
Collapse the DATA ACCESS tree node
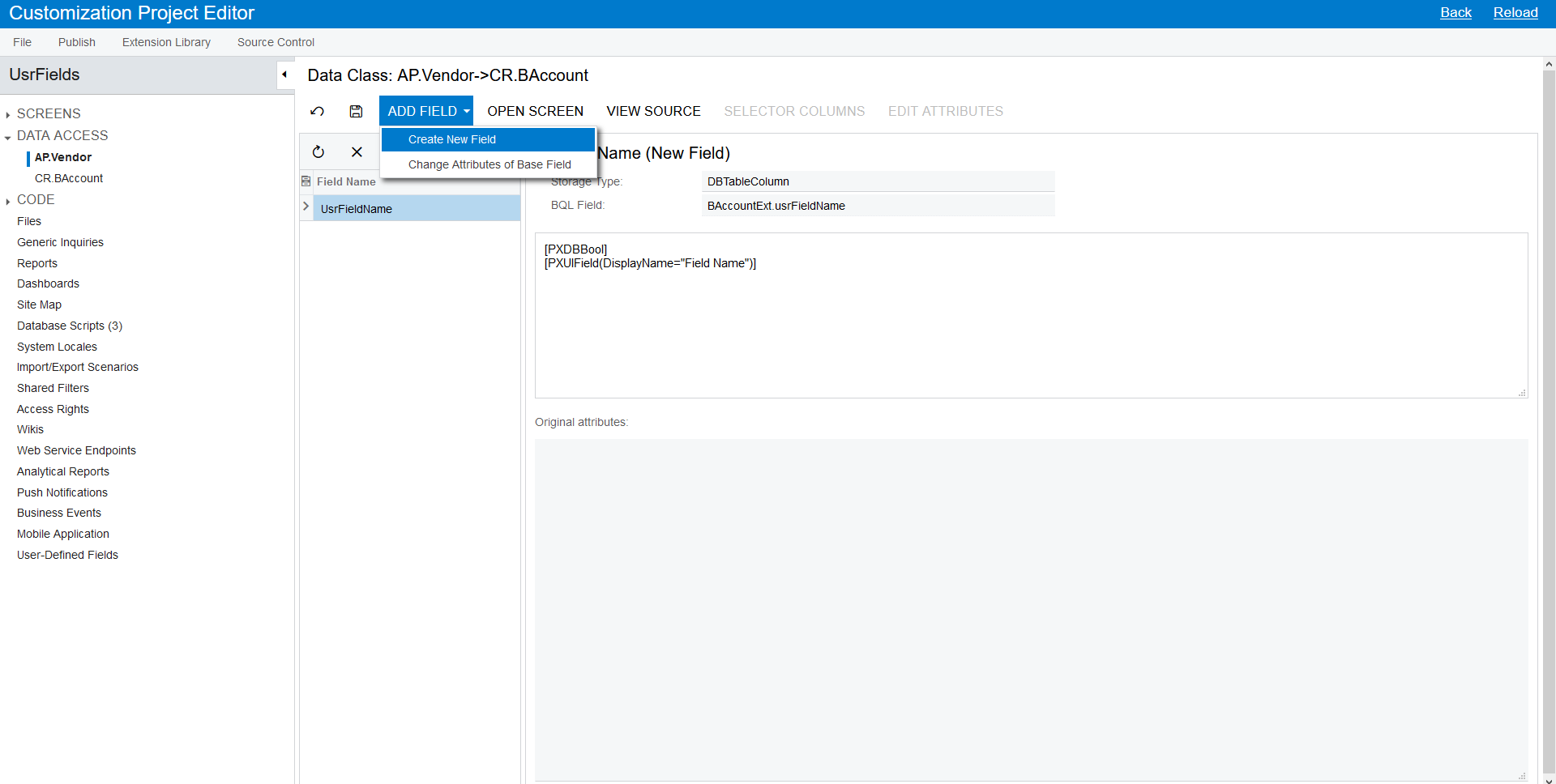[x=8, y=137]
